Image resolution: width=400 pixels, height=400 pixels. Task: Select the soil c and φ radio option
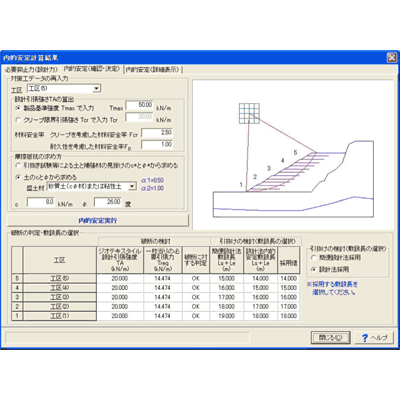pos(18,177)
